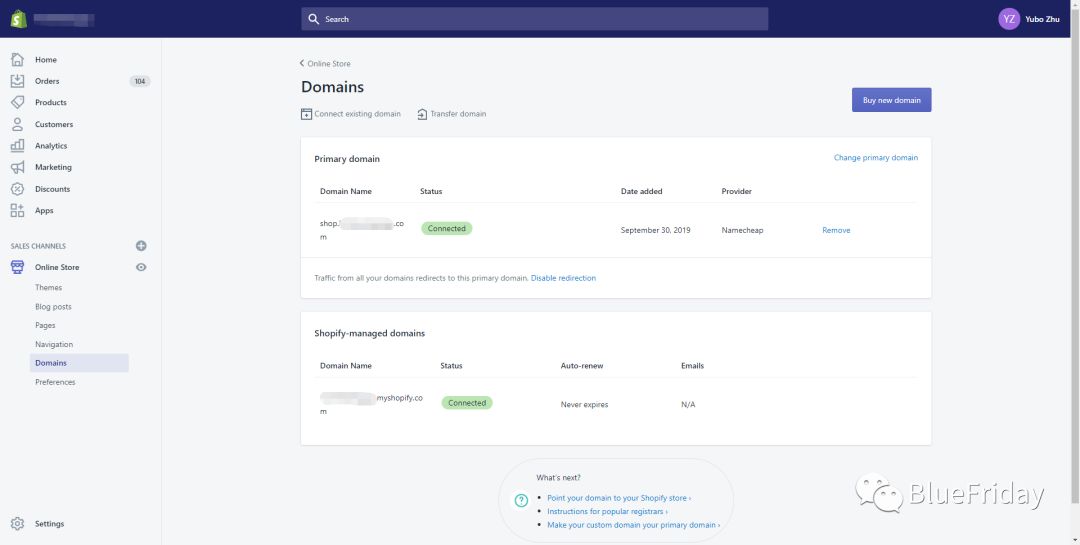Open Point your domain to Shopify link
Screen dimensions: 1080x545
pyautogui.click(x=619, y=497)
